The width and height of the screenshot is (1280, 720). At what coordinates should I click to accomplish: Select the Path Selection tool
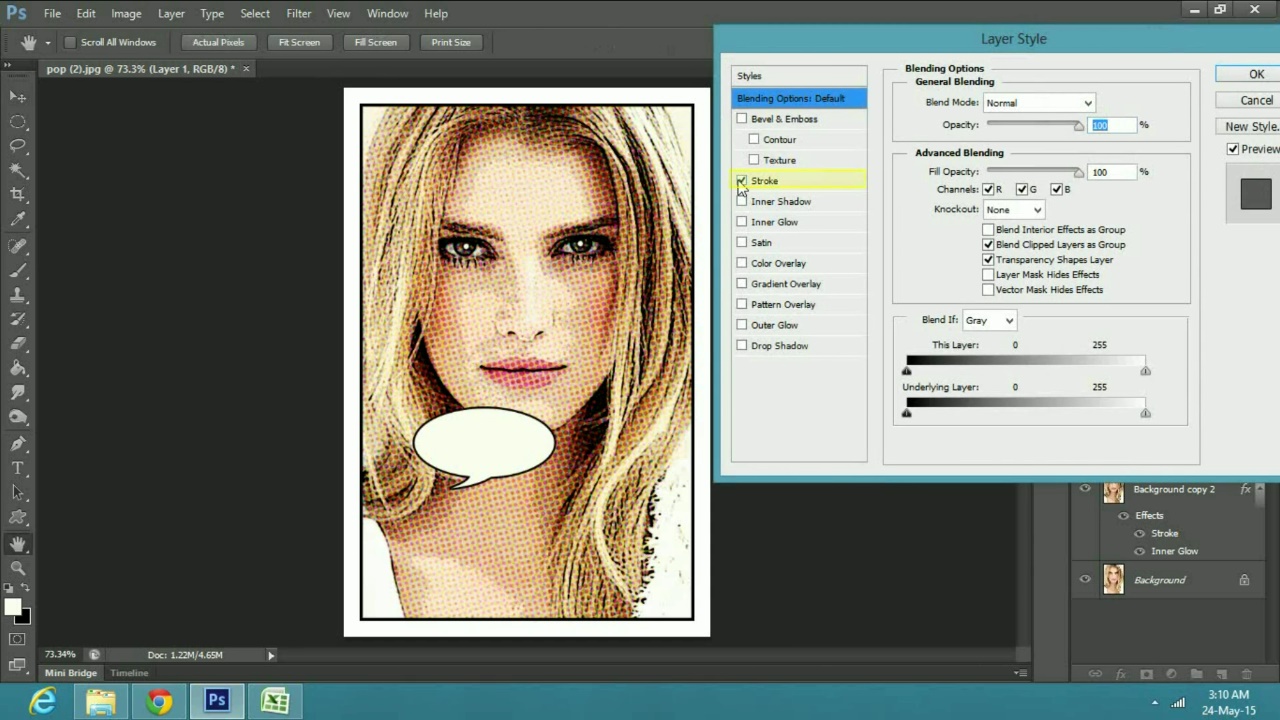click(x=18, y=493)
